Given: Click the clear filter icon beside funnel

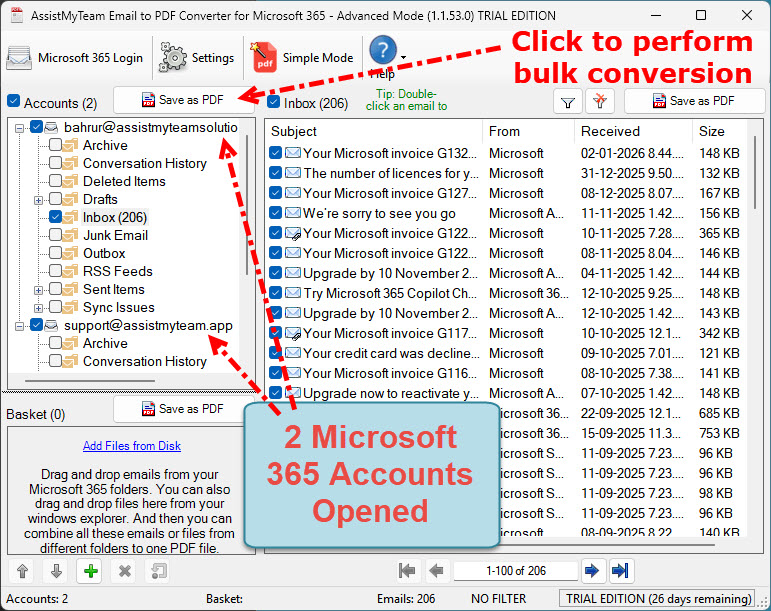Looking at the screenshot, I should [x=599, y=101].
